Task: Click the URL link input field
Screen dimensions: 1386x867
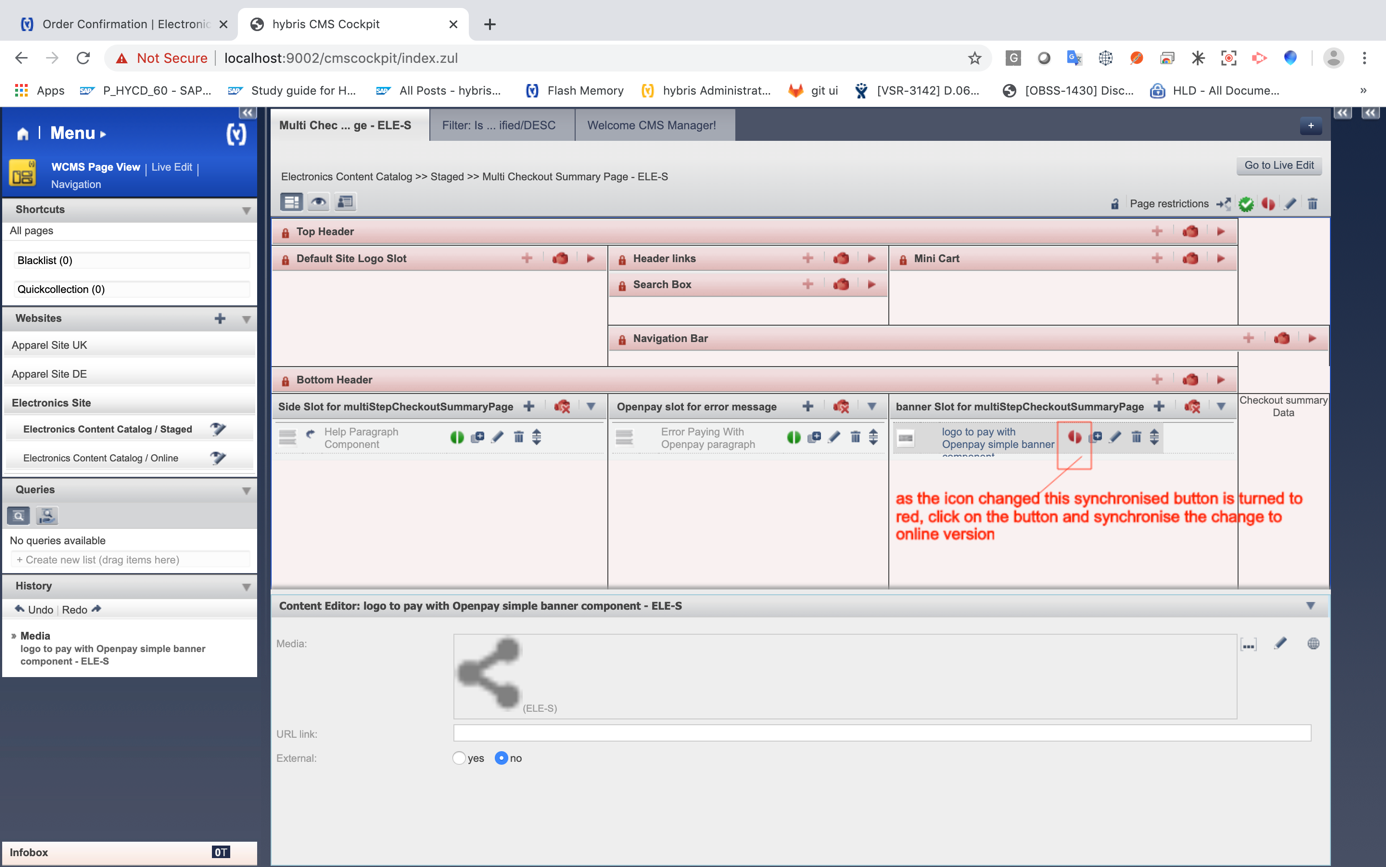Action: [x=881, y=733]
